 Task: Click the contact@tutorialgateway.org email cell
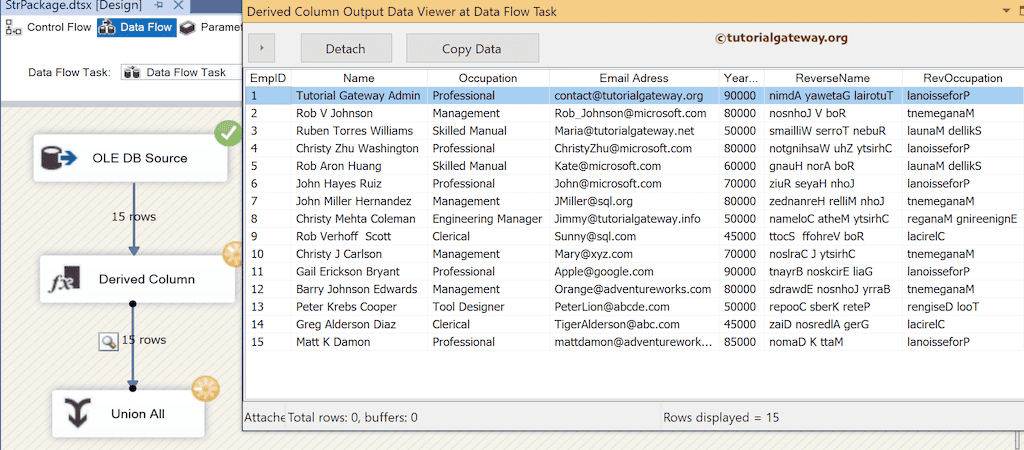(x=633, y=95)
